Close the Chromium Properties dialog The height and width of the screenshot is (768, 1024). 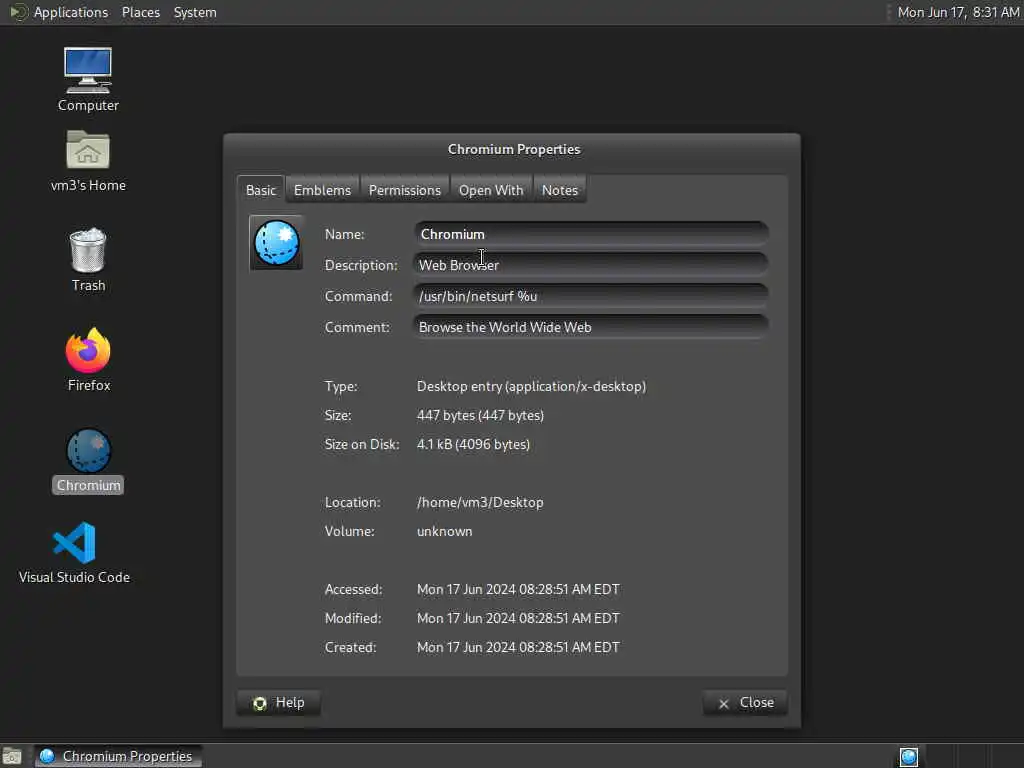pyautogui.click(x=744, y=703)
